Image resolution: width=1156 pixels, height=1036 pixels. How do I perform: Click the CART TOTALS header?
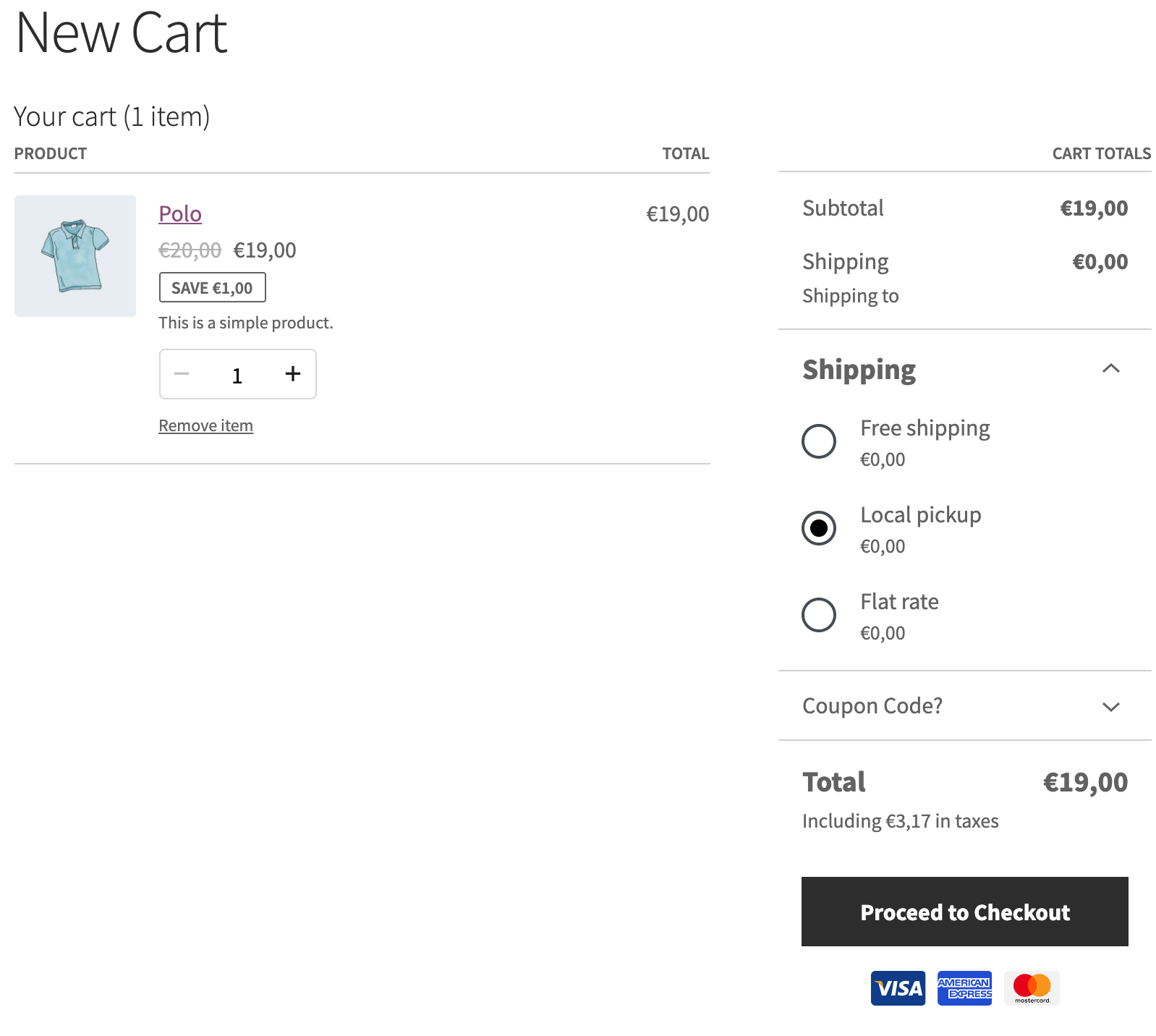click(1101, 153)
